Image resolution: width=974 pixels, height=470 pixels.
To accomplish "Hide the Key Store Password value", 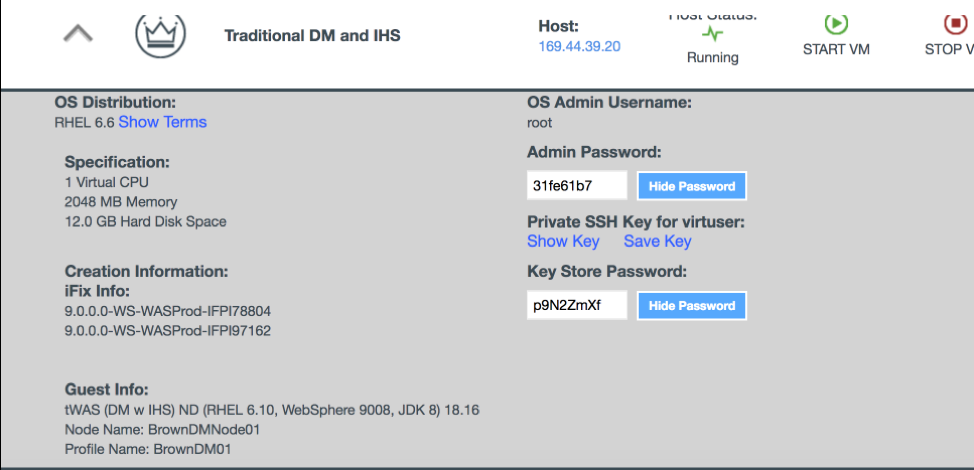I will (692, 306).
